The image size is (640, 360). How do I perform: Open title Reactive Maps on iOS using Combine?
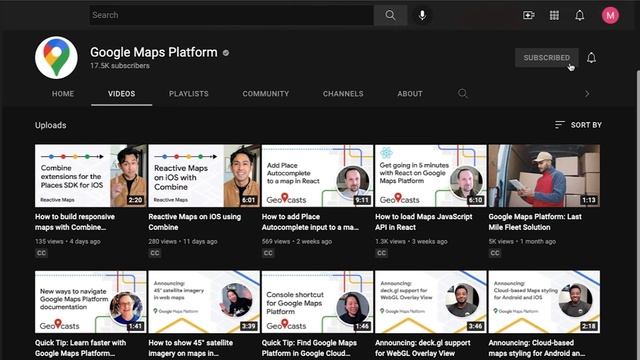(195, 222)
